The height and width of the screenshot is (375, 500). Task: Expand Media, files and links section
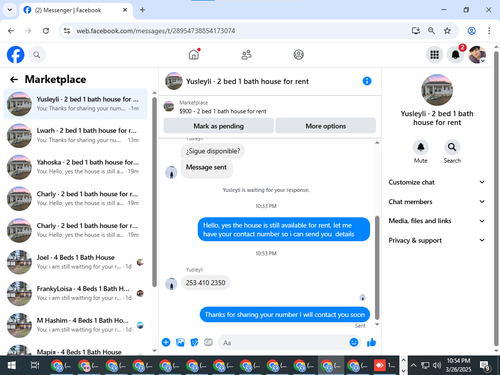(x=436, y=221)
